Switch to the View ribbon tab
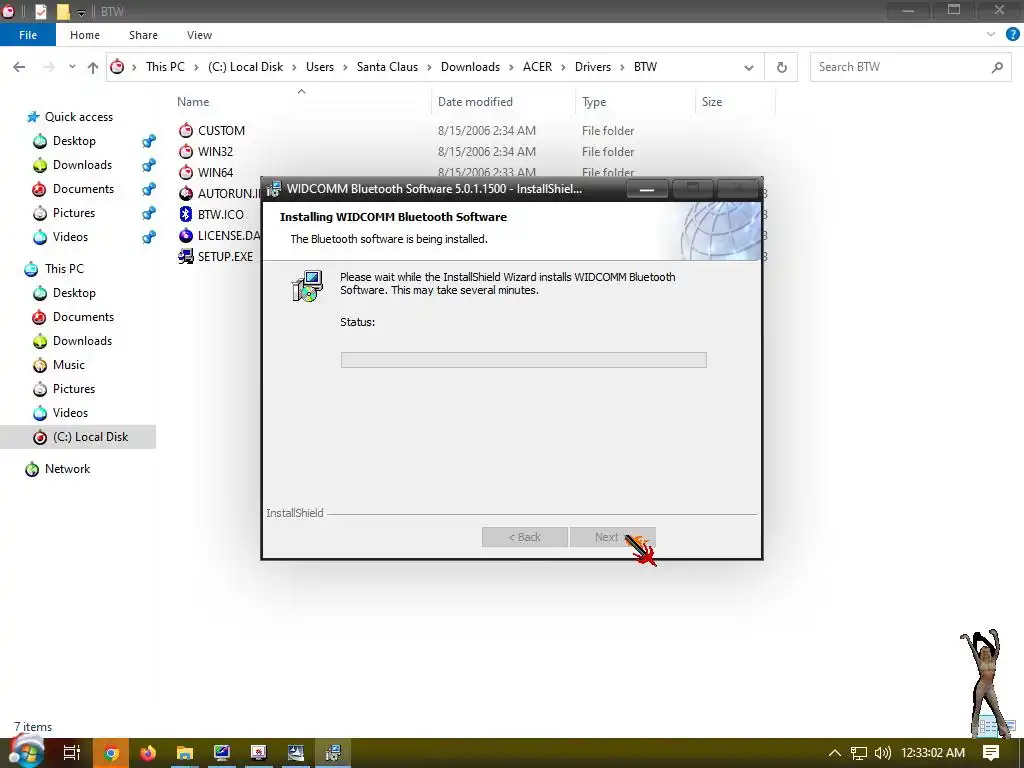Screen dimensions: 1024x768 (x=199, y=35)
